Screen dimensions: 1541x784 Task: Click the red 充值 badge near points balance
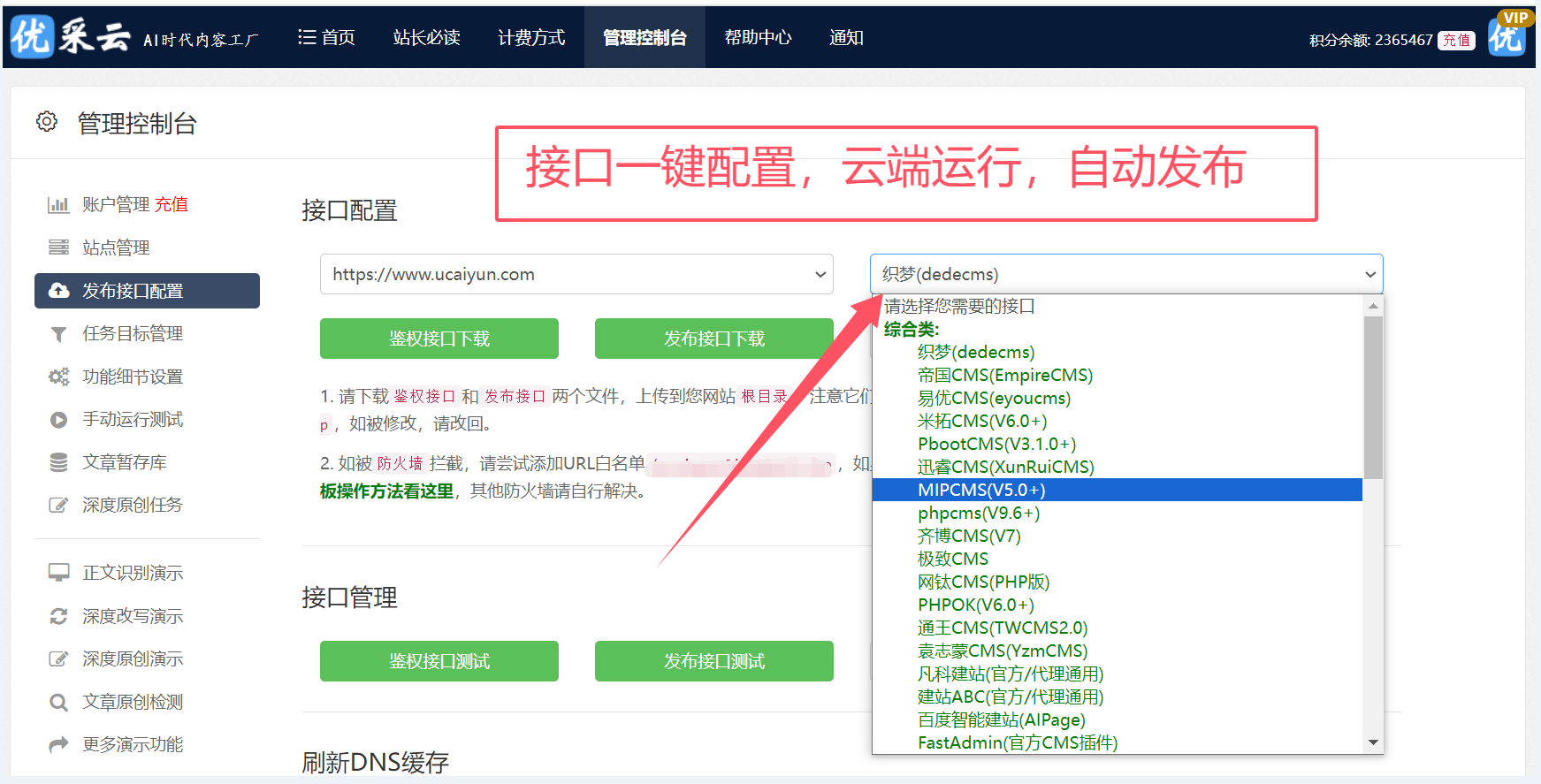(x=1456, y=41)
